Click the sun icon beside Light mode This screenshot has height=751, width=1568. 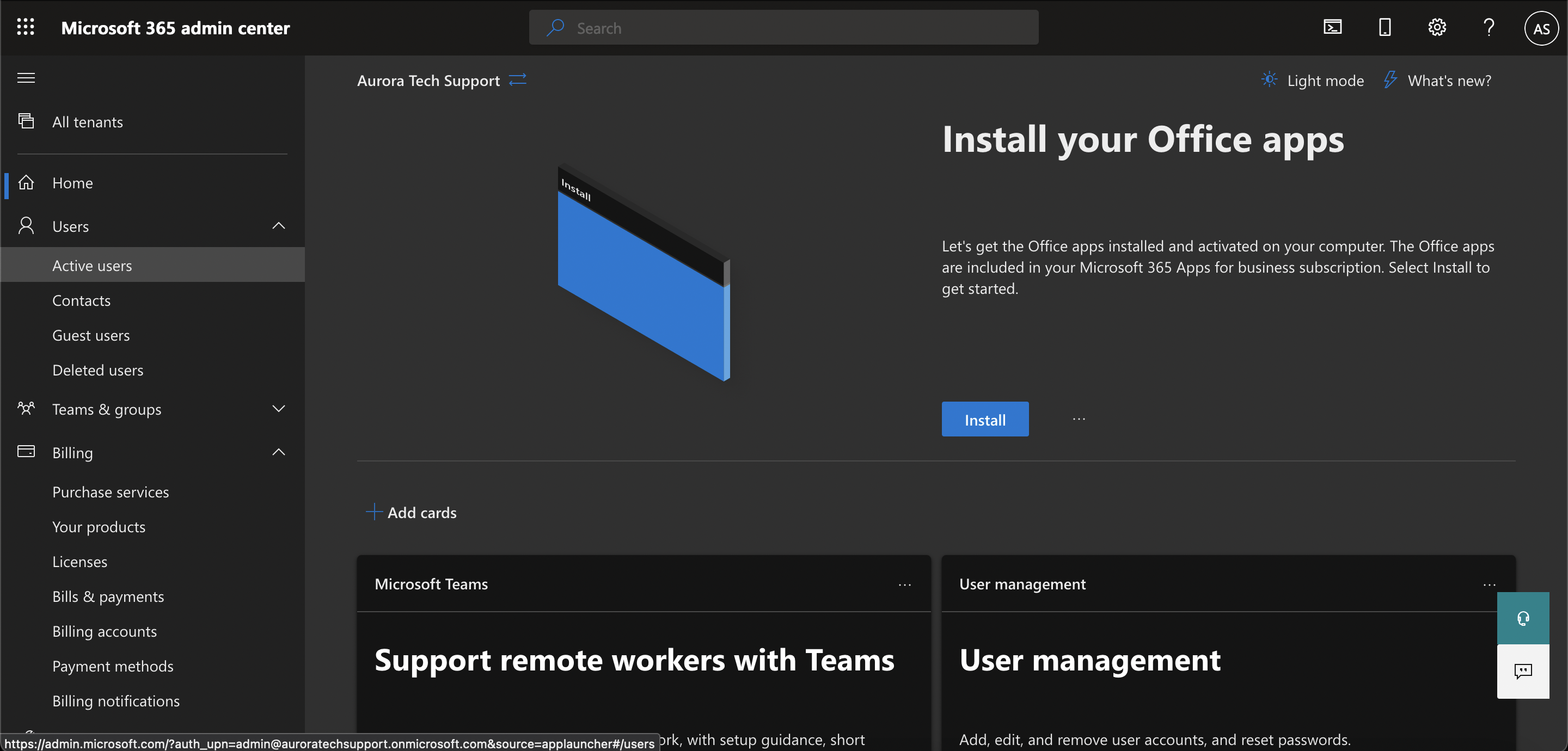pyautogui.click(x=1269, y=79)
